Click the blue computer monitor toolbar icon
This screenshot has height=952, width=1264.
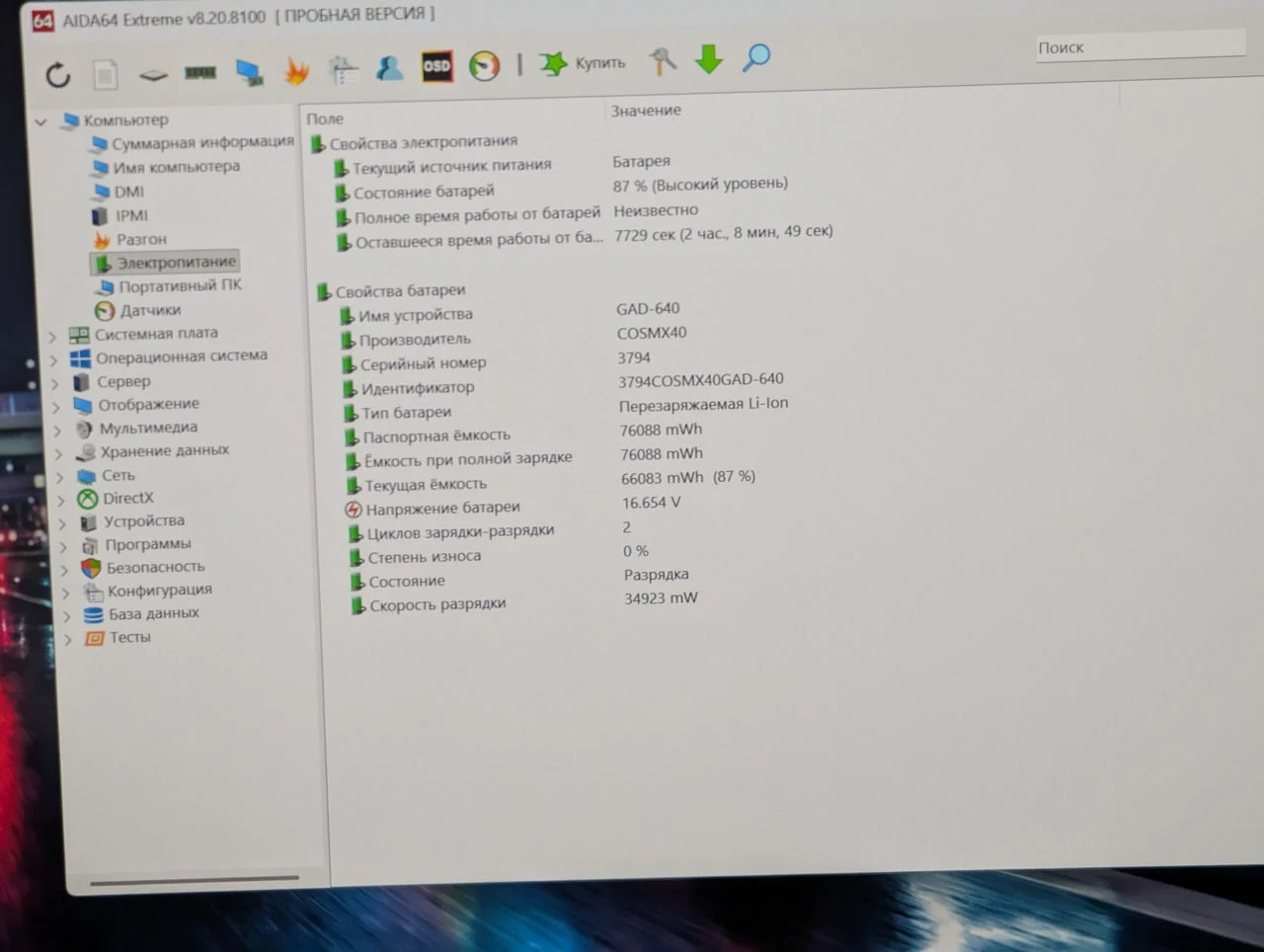coord(249,71)
